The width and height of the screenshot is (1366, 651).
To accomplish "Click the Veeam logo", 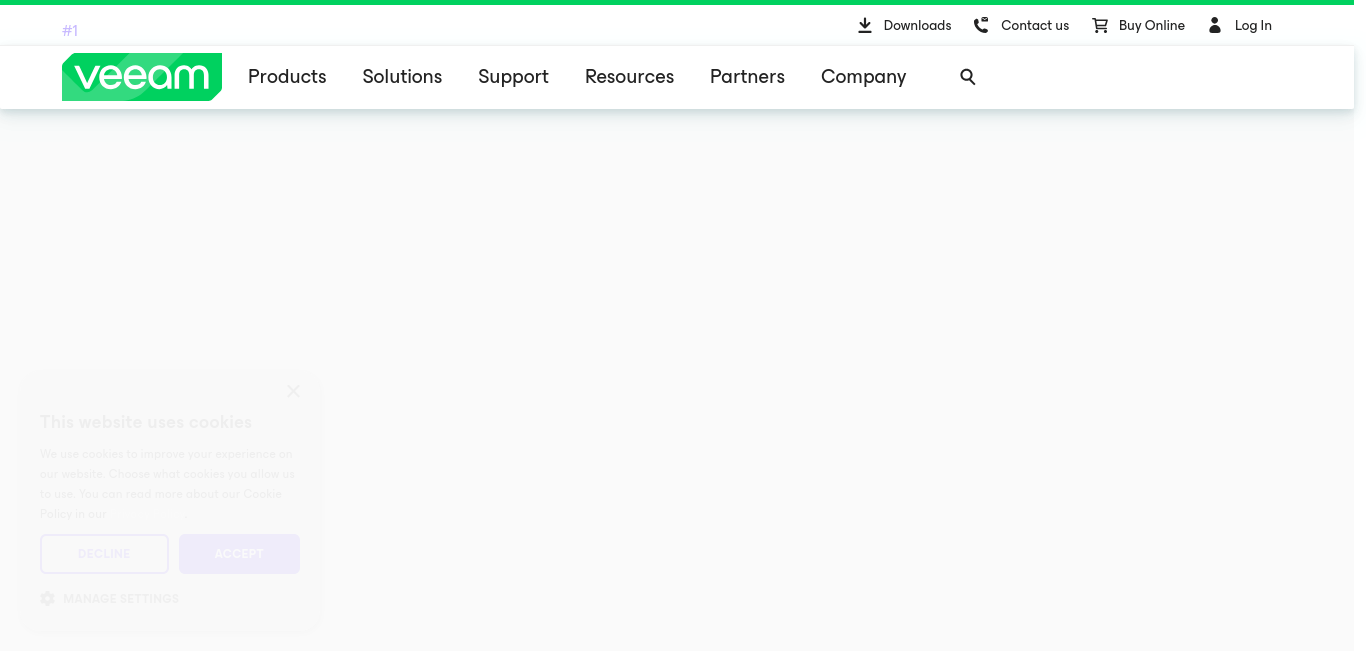I will point(142,77).
